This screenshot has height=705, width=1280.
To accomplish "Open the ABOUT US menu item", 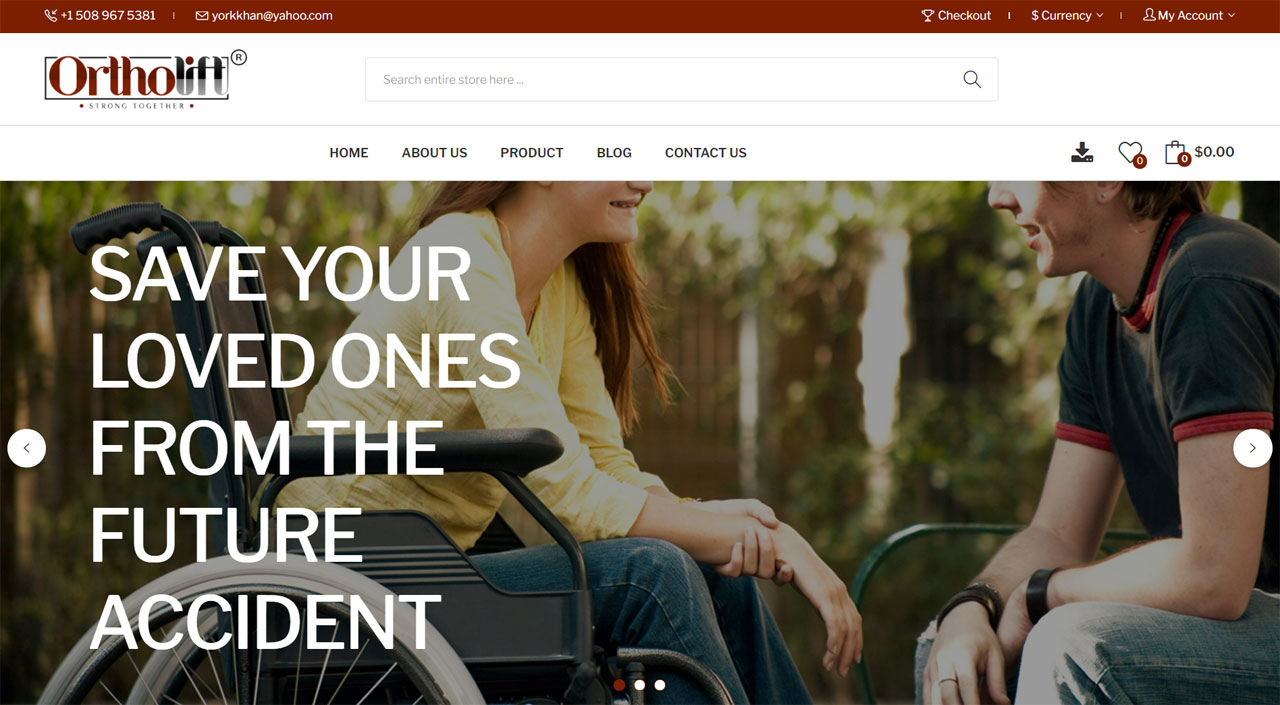I will pyautogui.click(x=434, y=153).
